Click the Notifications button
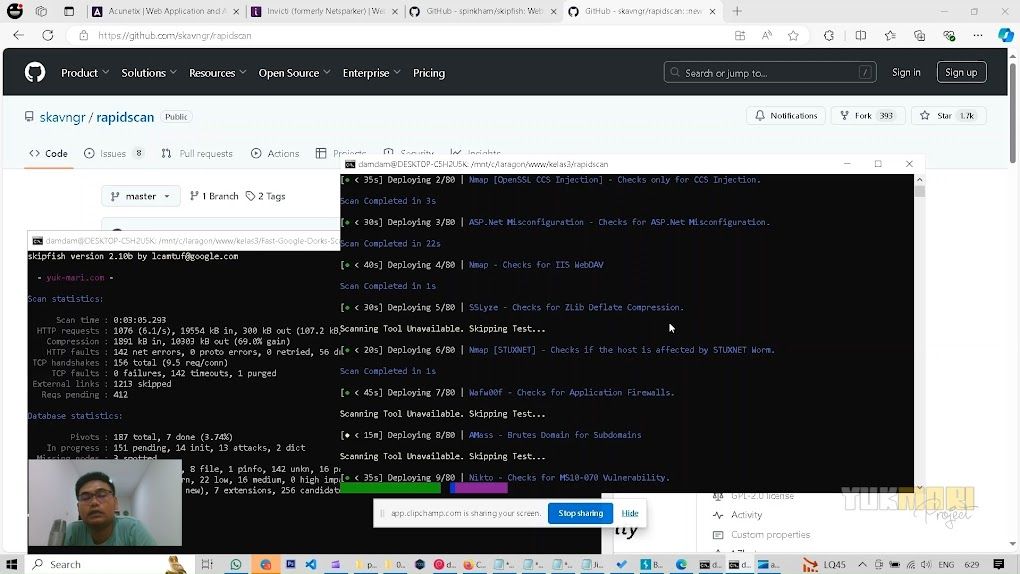Screen dimensions: 1020x574 [786, 116]
